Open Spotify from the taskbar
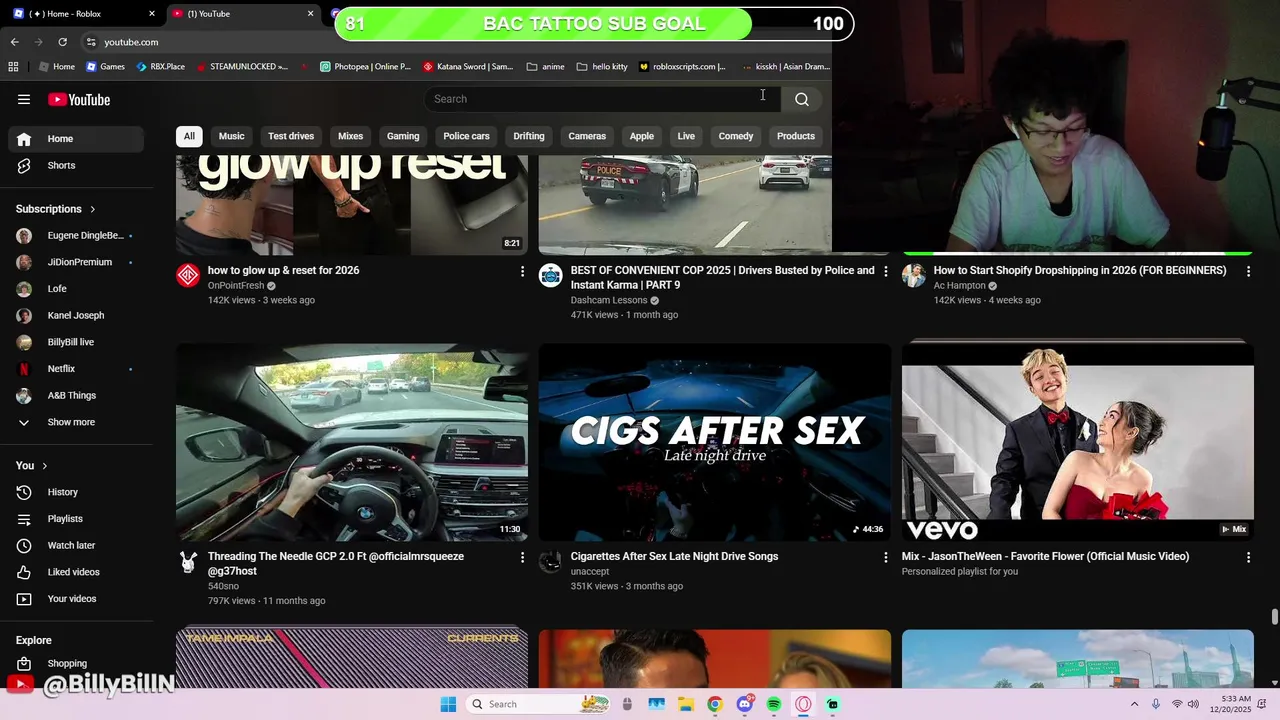 pyautogui.click(x=774, y=704)
